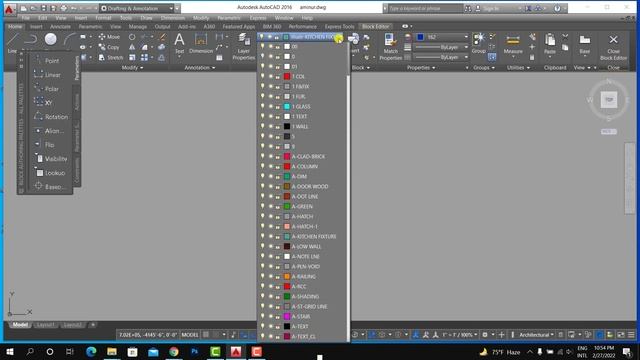Screen dimensions: 640x360
Task: Click the MODEL button in status bar
Action: [x=190, y=335]
